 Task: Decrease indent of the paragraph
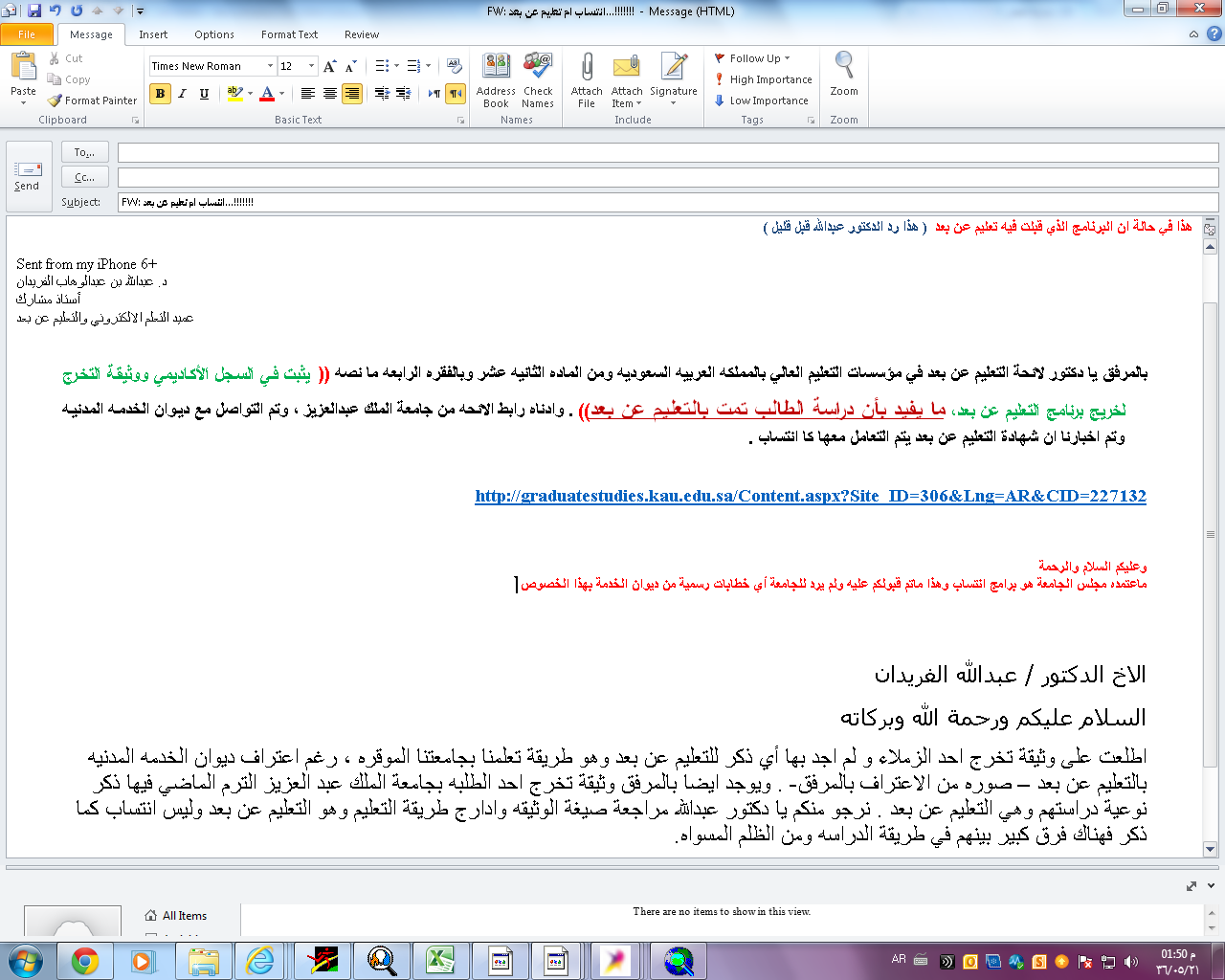click(382, 93)
